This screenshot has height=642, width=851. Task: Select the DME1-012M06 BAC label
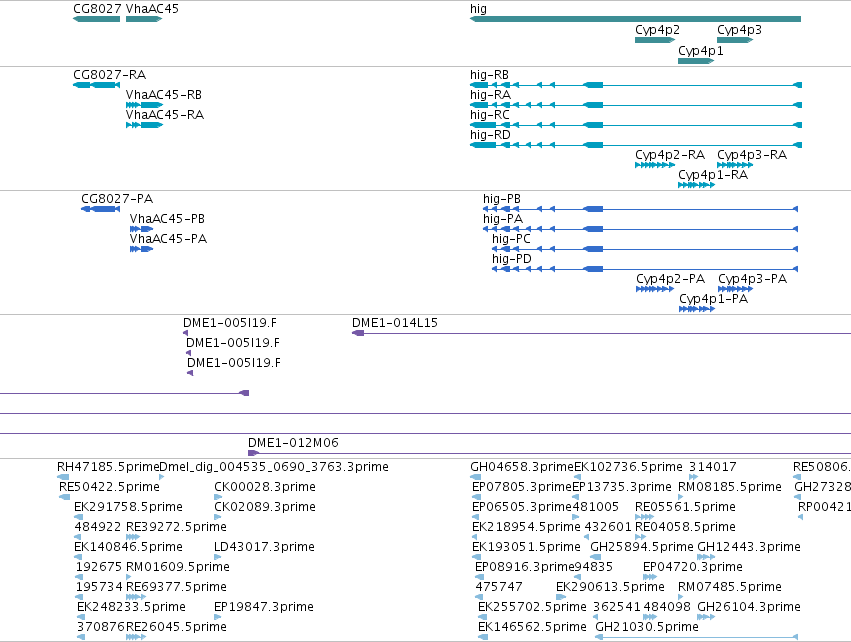[x=294, y=443]
